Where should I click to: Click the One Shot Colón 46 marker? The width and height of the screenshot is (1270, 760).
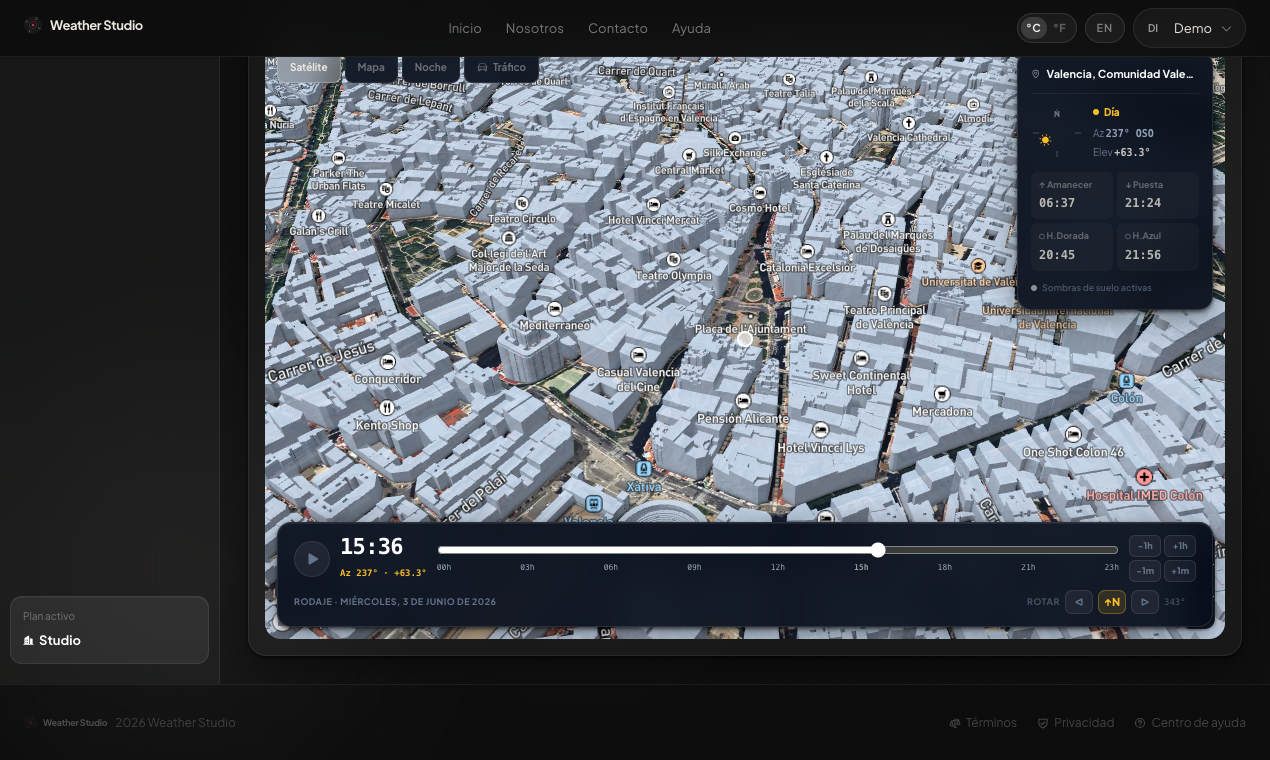pyautogui.click(x=1073, y=434)
